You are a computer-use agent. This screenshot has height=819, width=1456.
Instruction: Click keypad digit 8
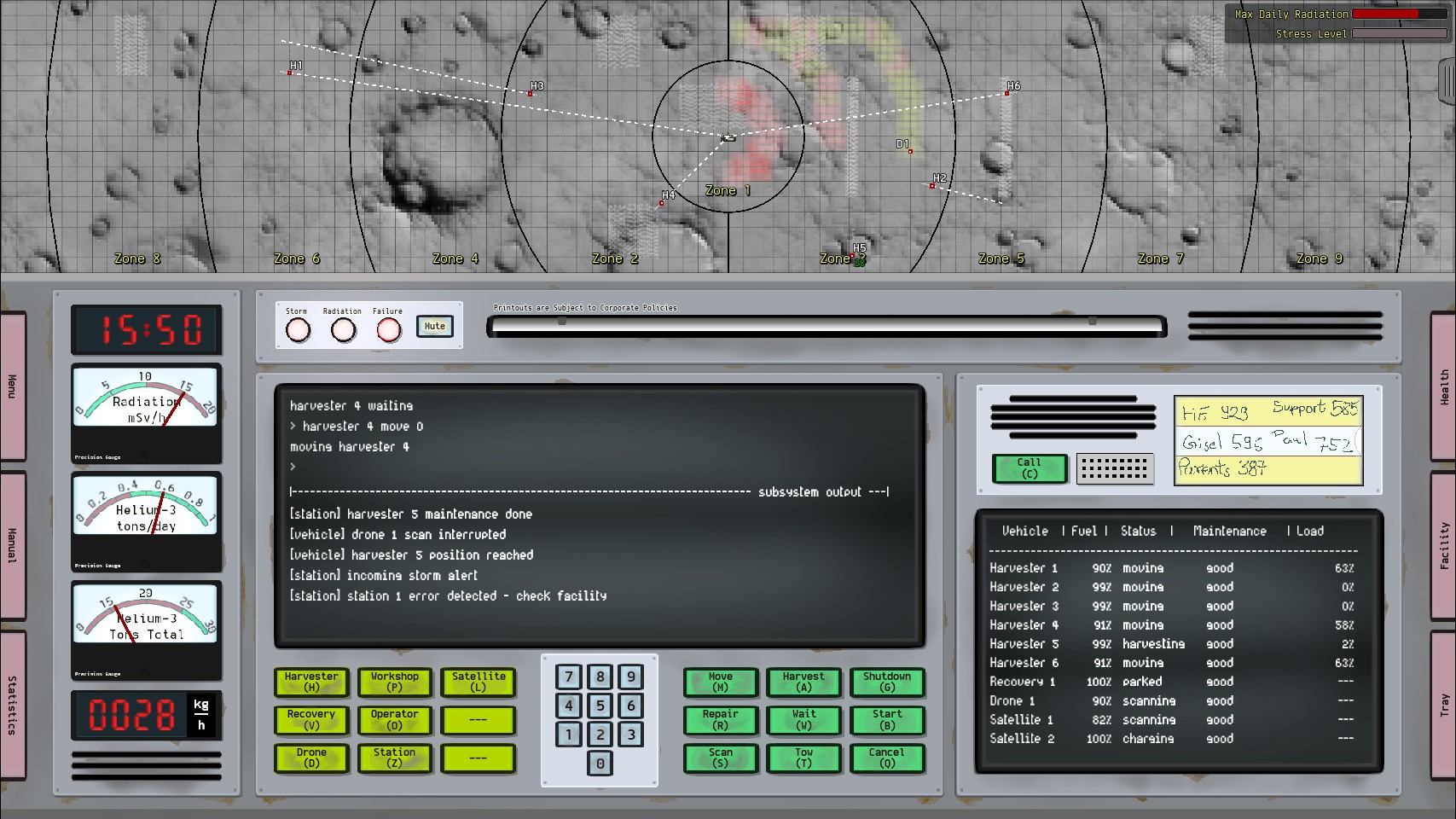[600, 677]
